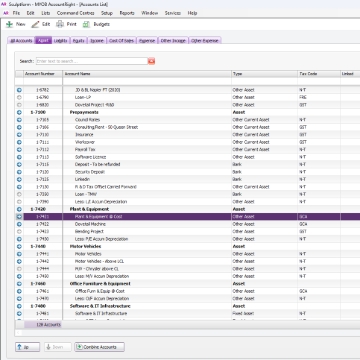Click the New account toolbar button
360x360 pixels.
point(15,24)
